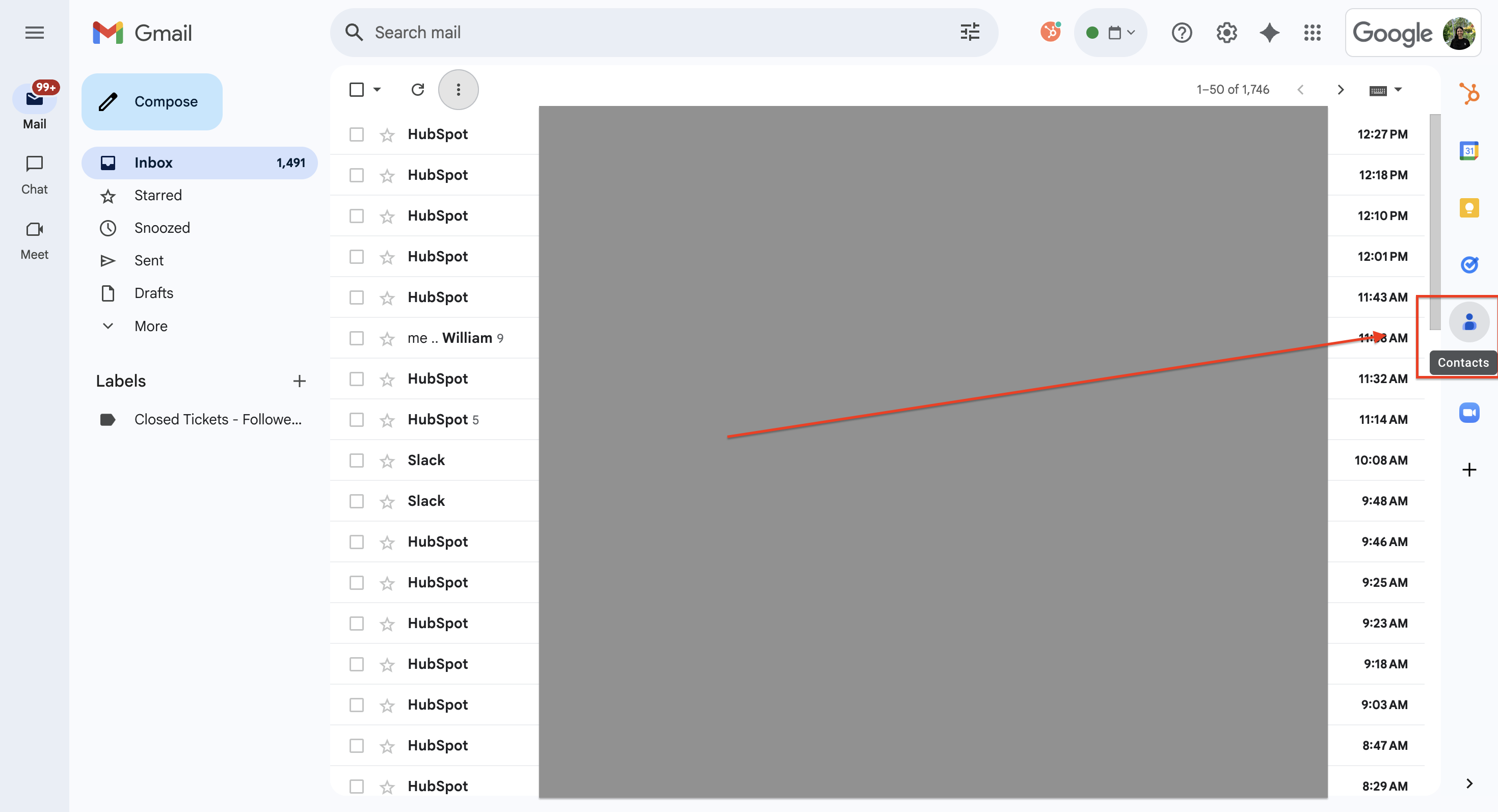Image resolution: width=1498 pixels, height=812 pixels.
Task: Open Google Tasks side panel
Action: 1469,264
